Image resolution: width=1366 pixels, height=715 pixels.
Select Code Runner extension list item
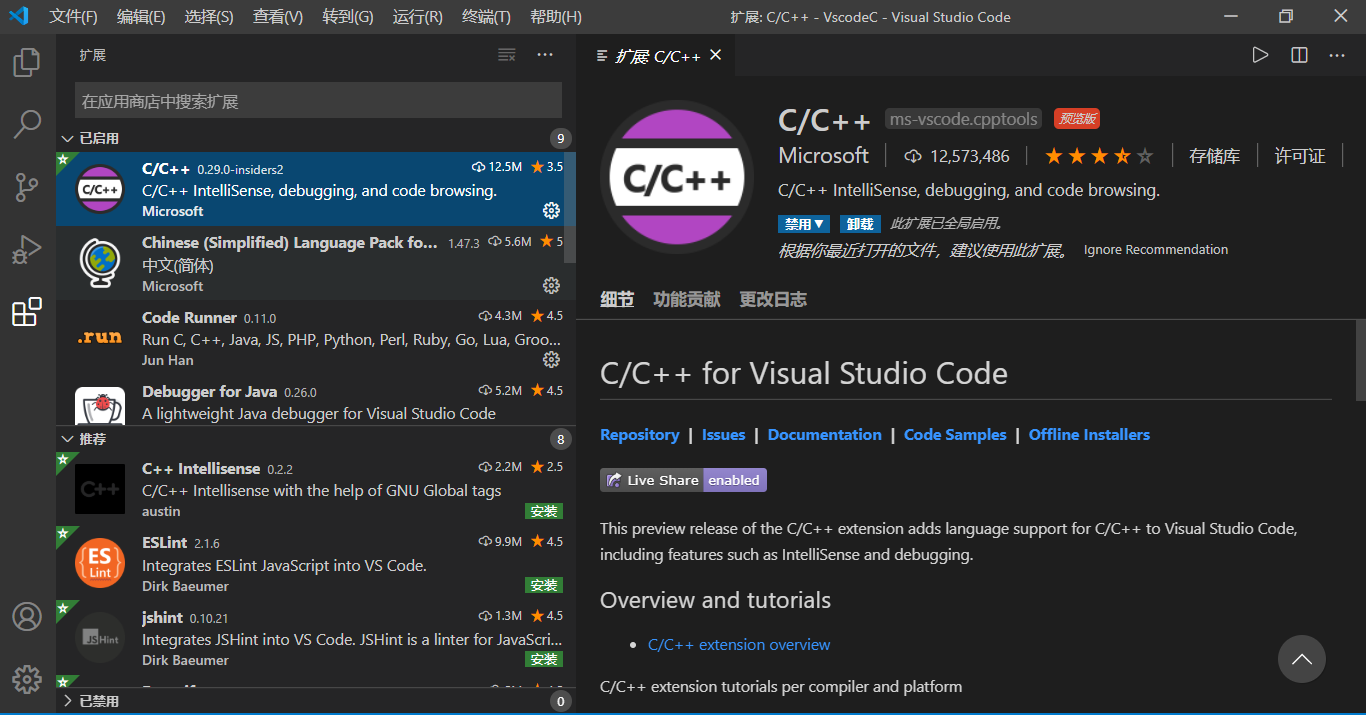pyautogui.click(x=316, y=337)
